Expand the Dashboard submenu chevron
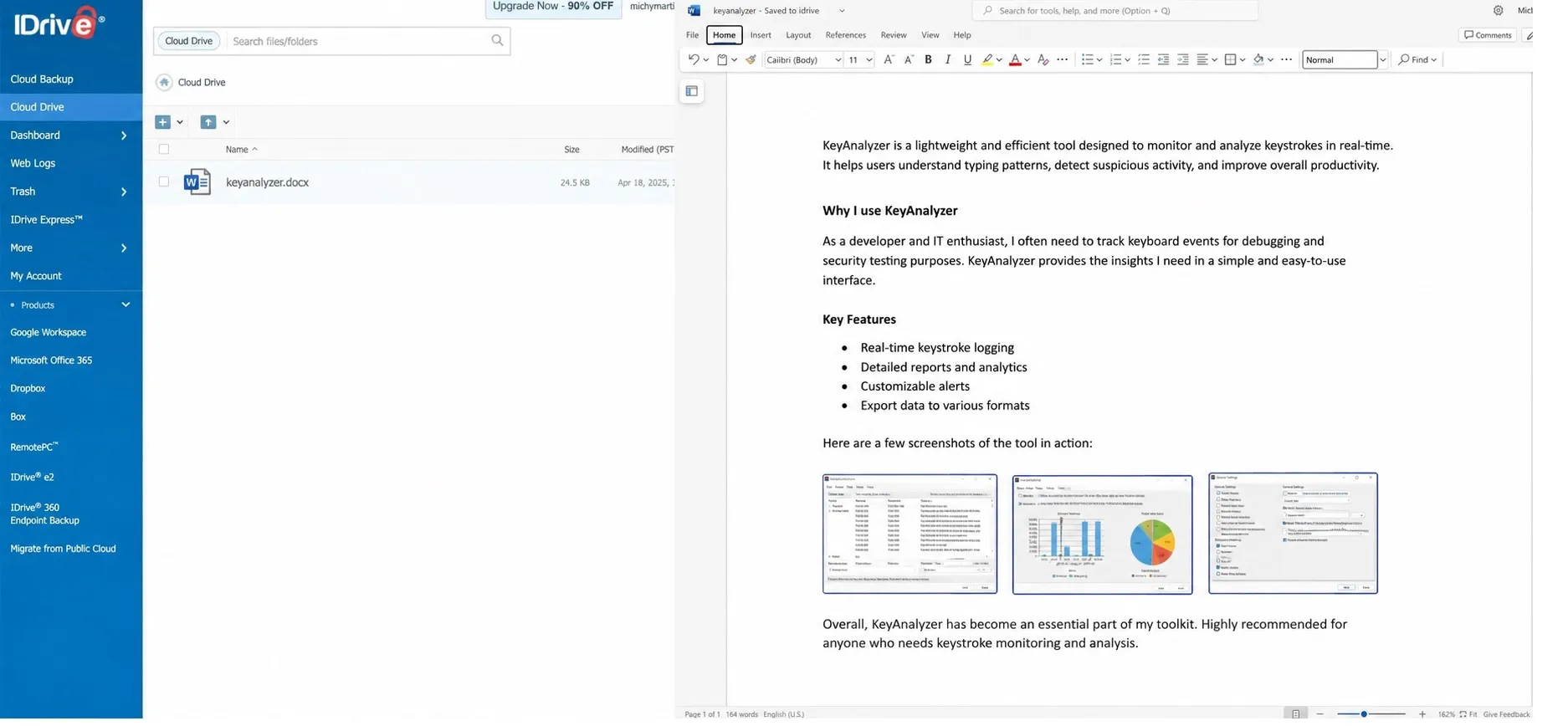 tap(126, 136)
